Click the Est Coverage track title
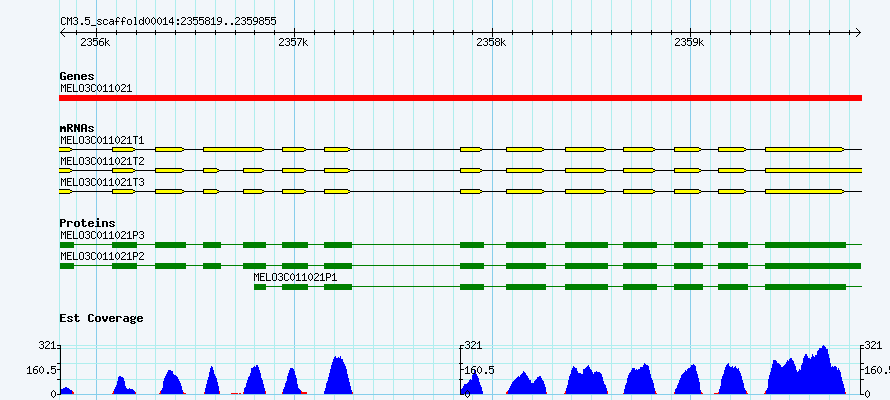Image resolution: width=890 pixels, height=400 pixels. click(x=102, y=318)
